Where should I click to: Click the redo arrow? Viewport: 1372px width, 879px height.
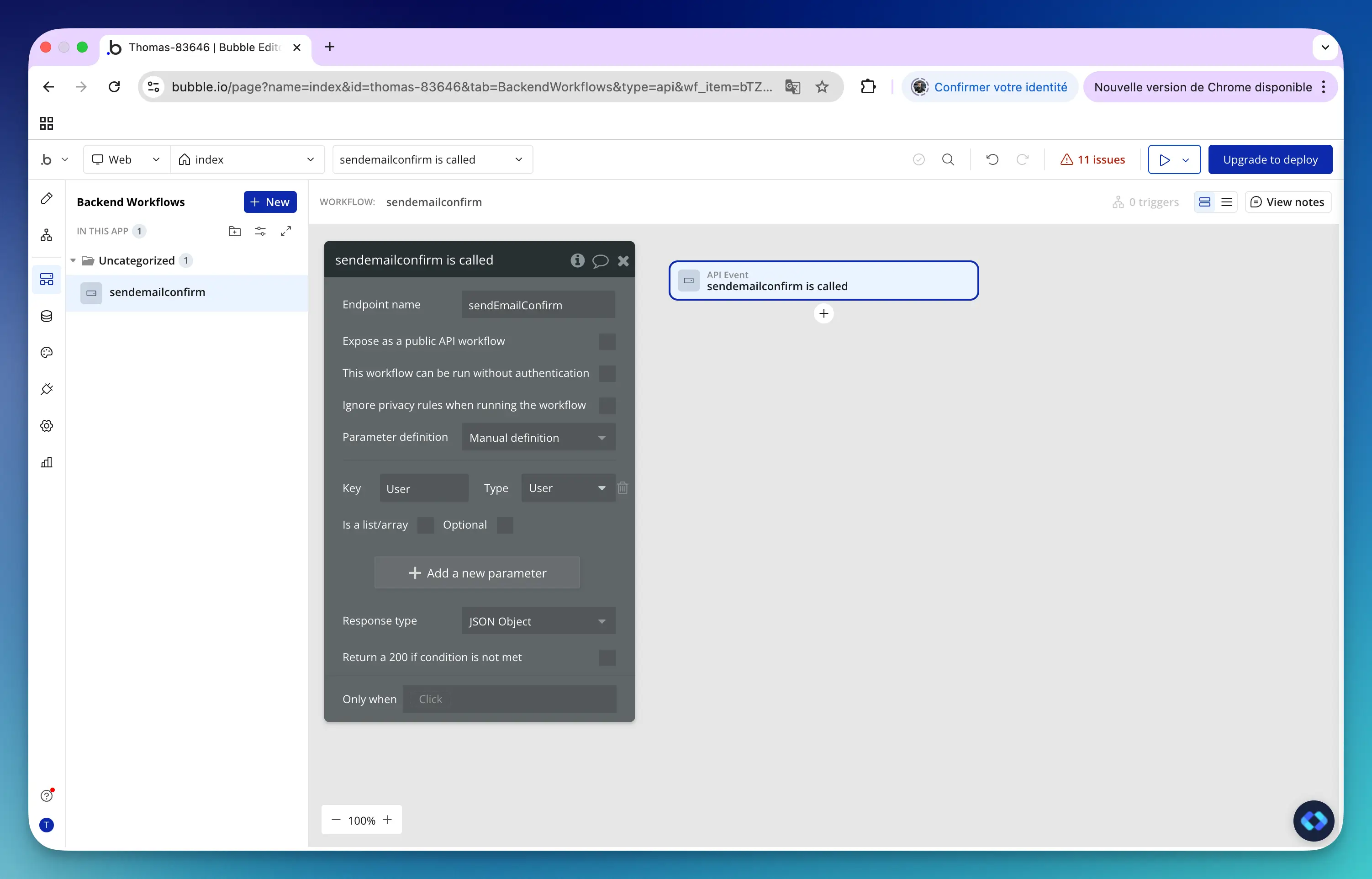point(1022,160)
